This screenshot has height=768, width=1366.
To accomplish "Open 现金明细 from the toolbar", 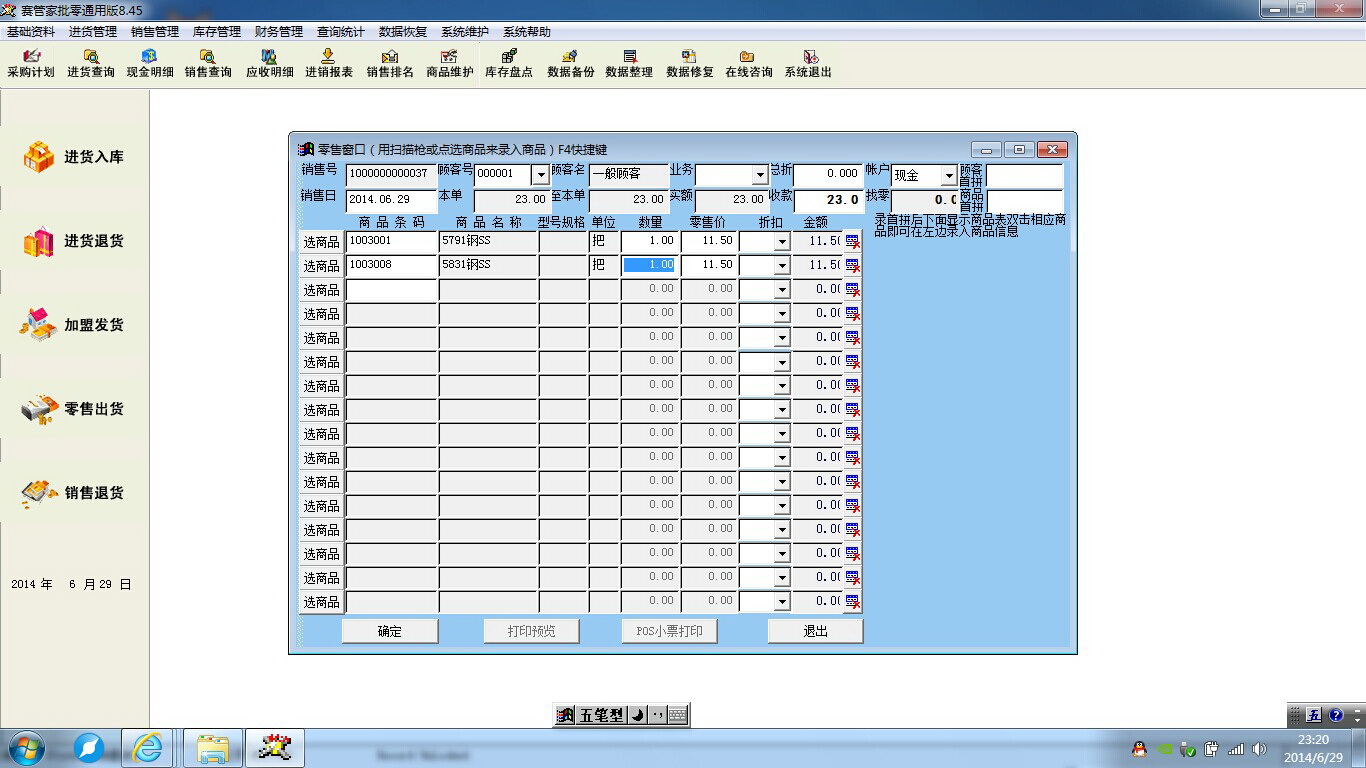I will (150, 64).
